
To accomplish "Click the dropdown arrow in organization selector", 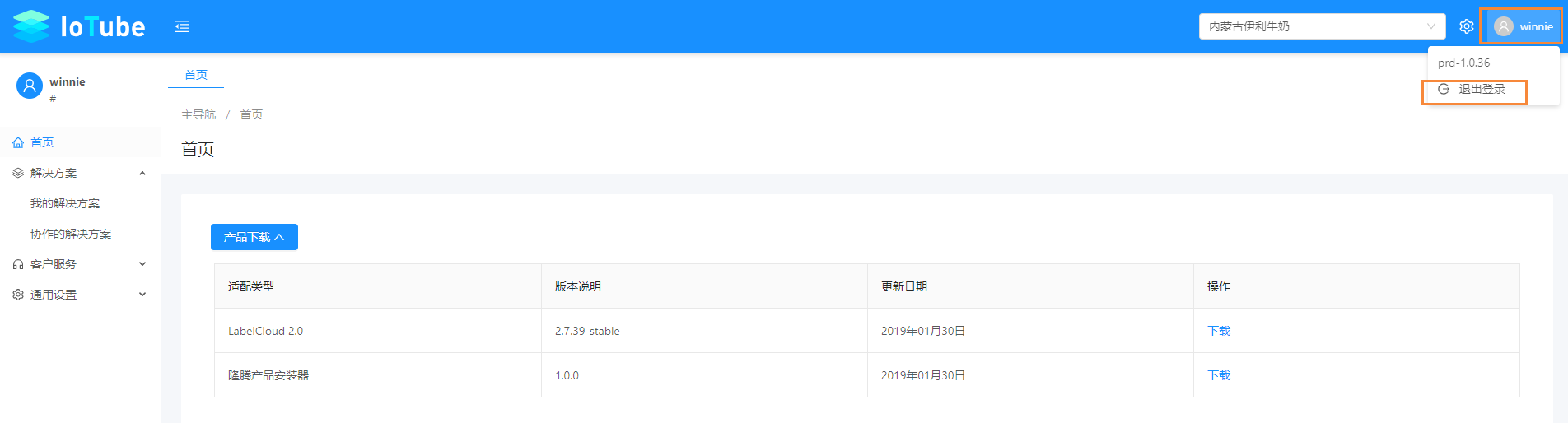I will click(x=1431, y=26).
